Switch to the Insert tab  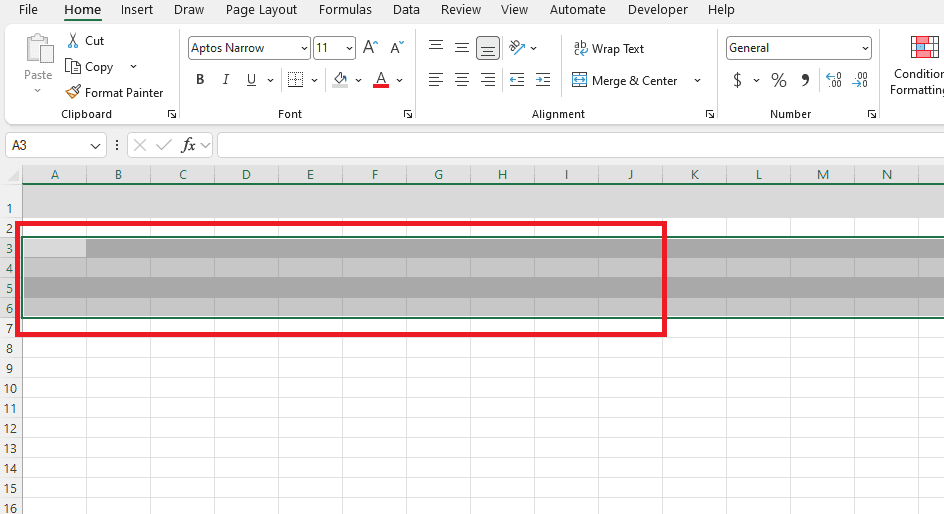pyautogui.click(x=137, y=10)
